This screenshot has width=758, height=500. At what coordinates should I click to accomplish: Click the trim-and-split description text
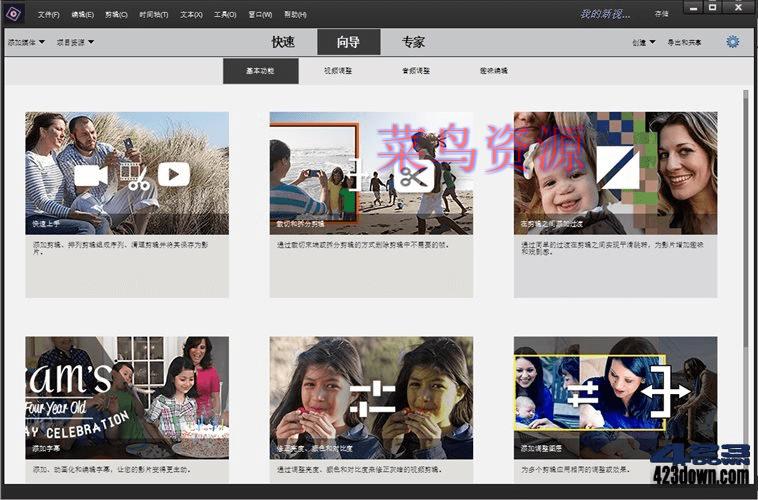click(363, 245)
